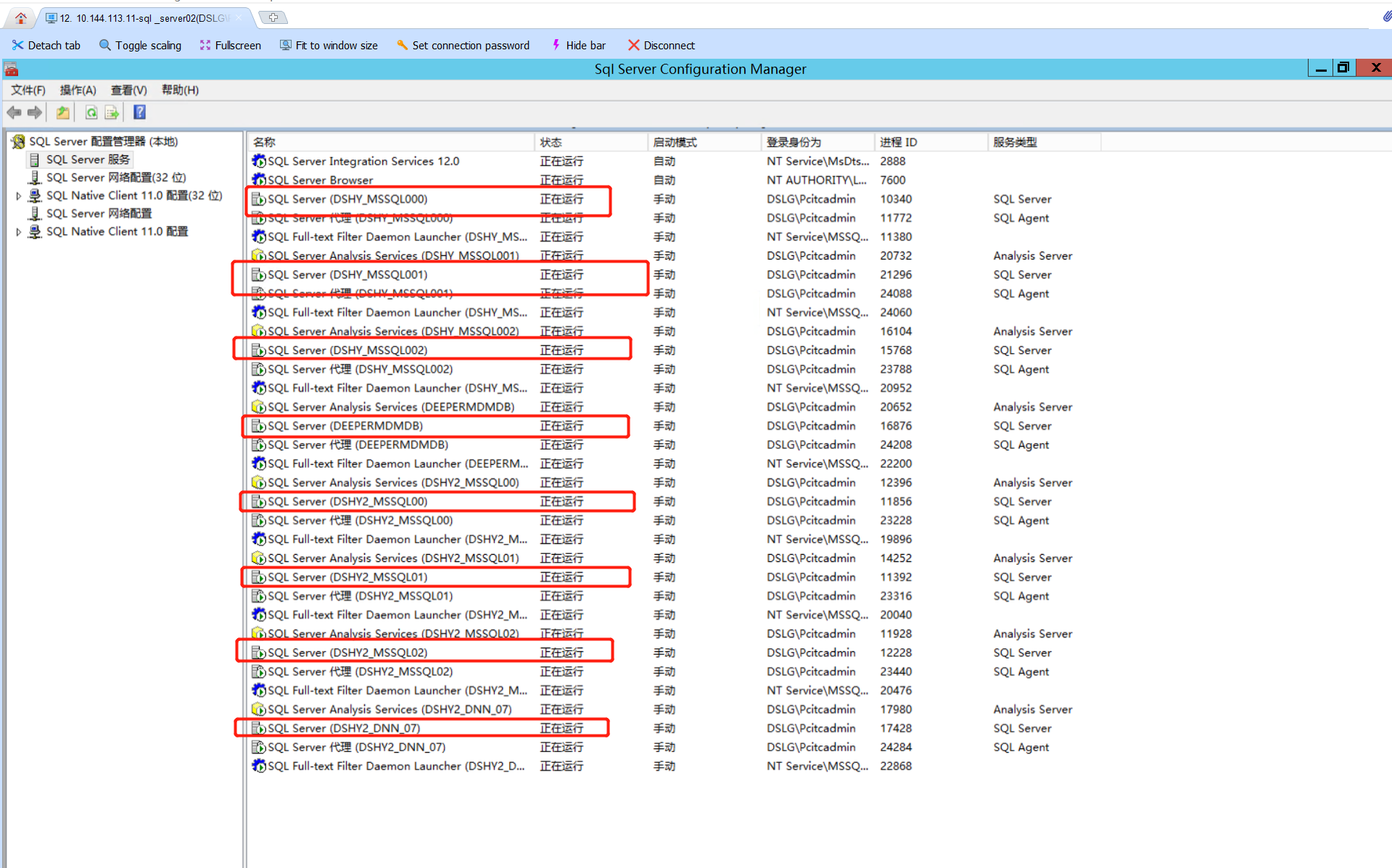
Task: Click icon of SQL Server Analysis Services (DSHY2_MSSQL01)
Action: (259, 558)
